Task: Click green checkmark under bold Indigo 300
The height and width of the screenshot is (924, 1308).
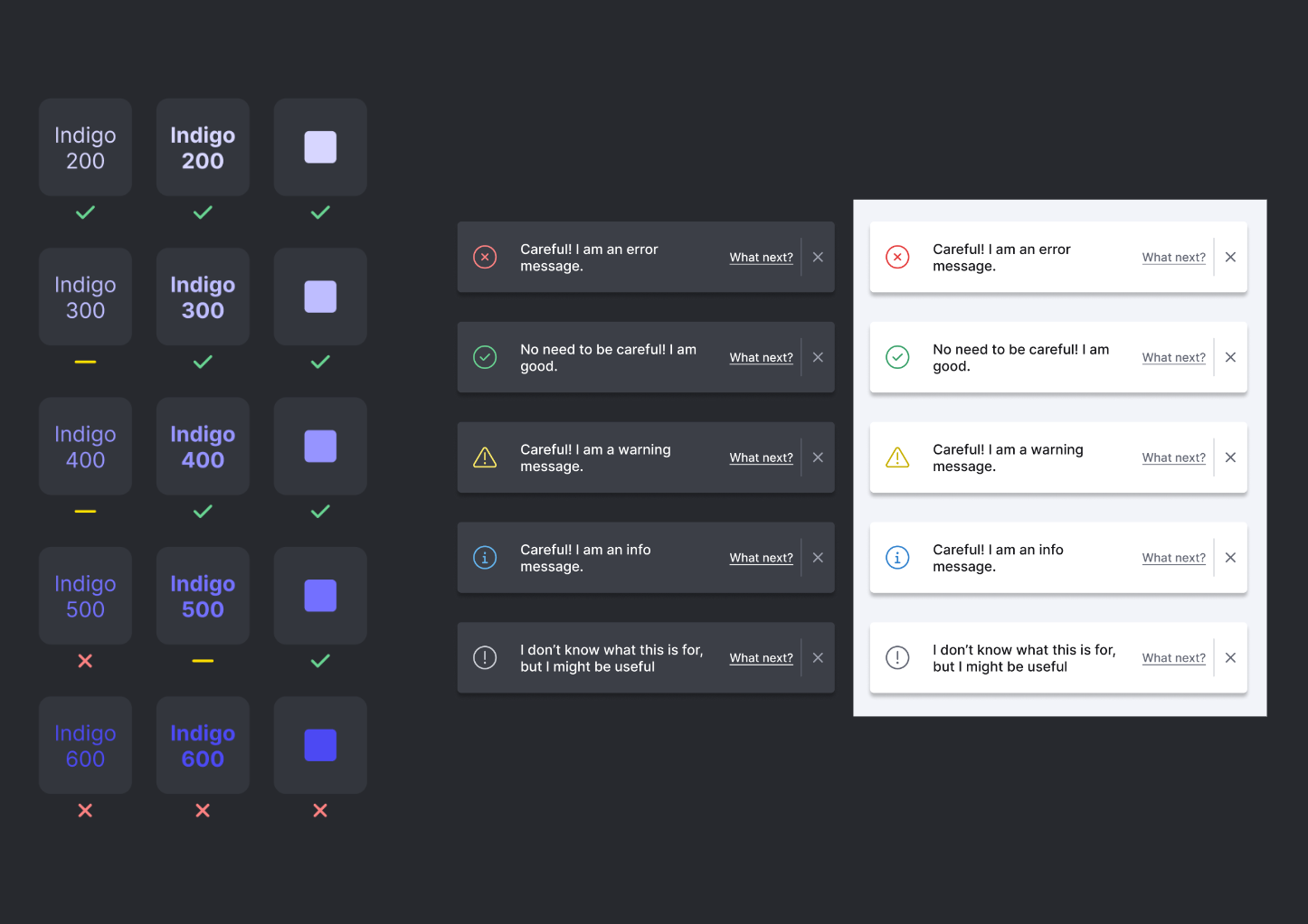Action: (x=203, y=362)
